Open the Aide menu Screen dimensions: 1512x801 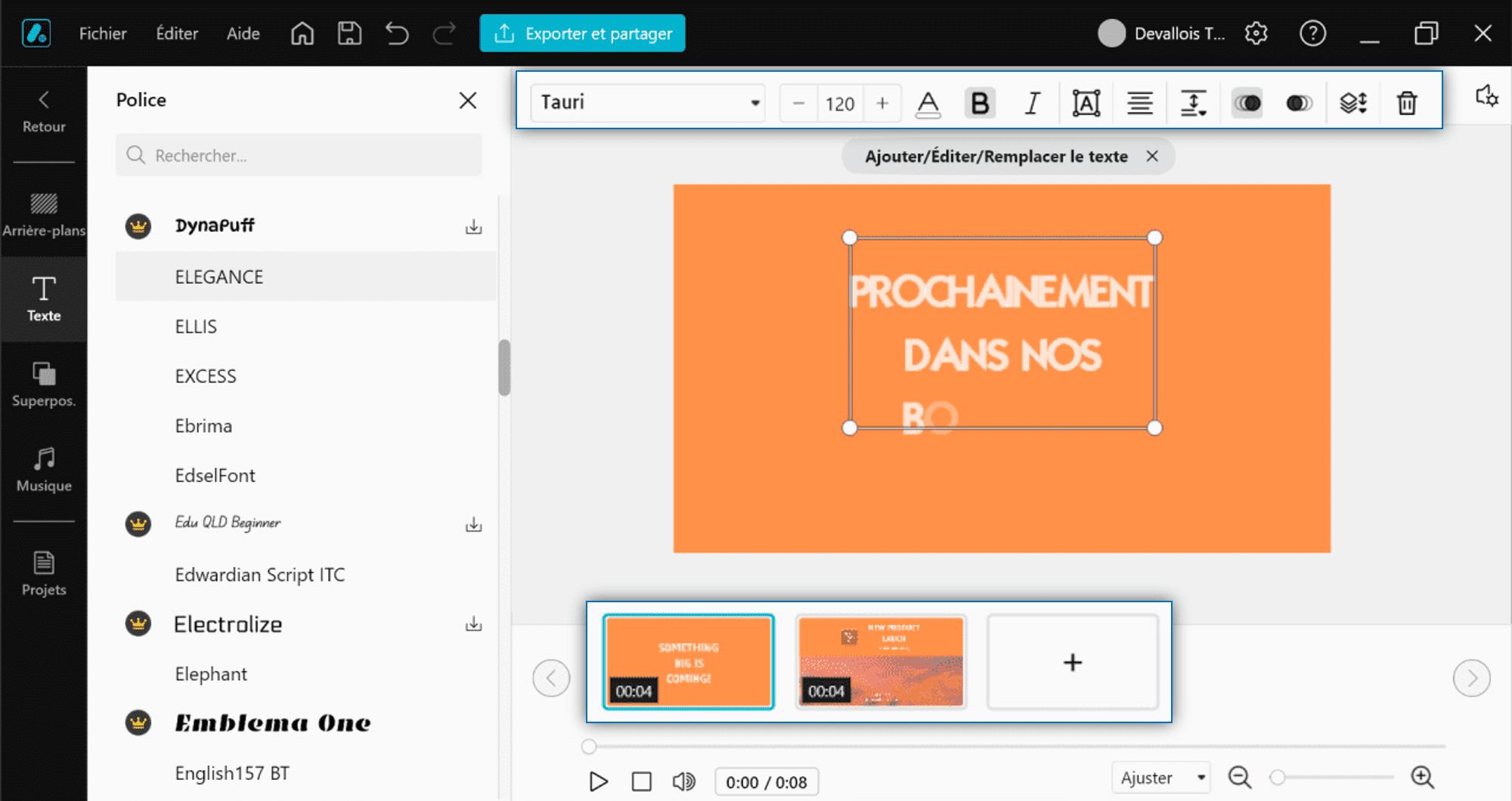[x=243, y=33]
